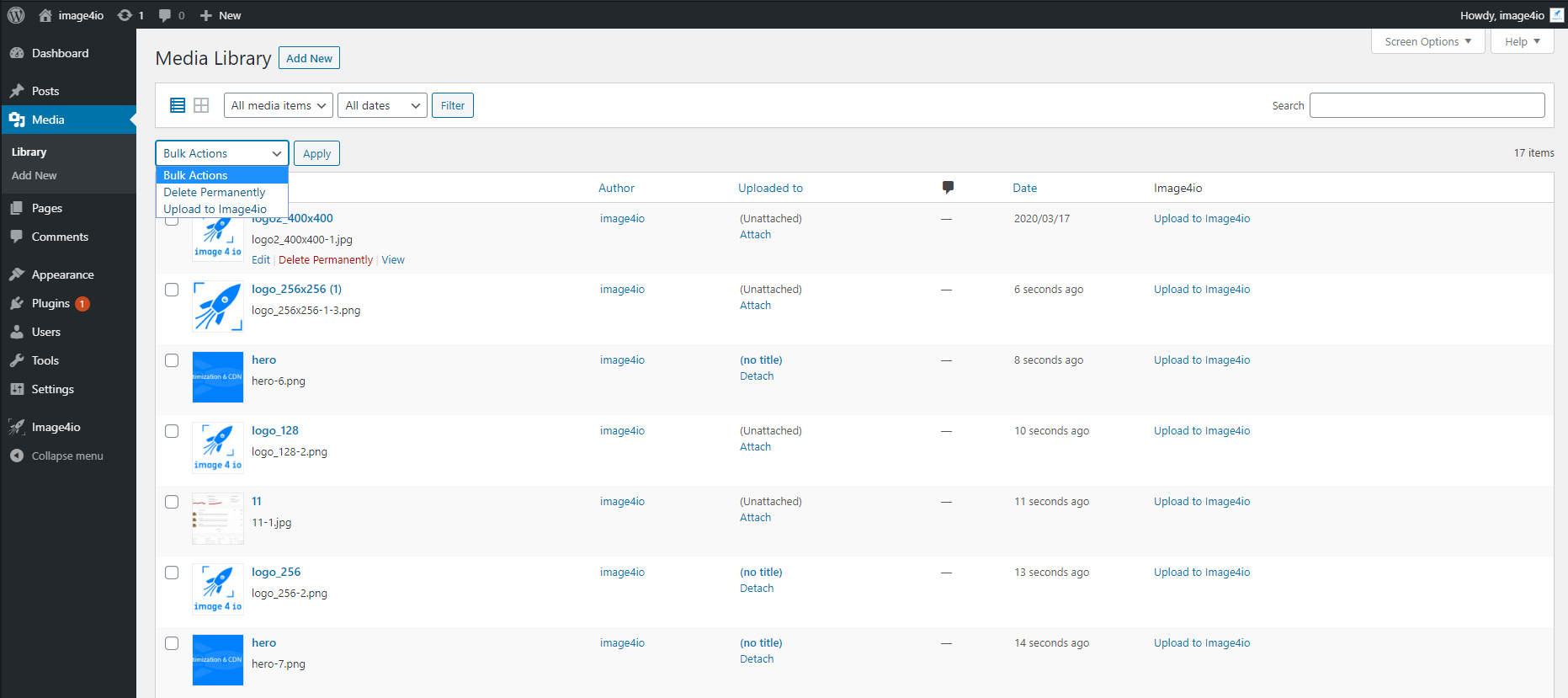Choose the highlighted Bulk Actions option

(x=222, y=175)
